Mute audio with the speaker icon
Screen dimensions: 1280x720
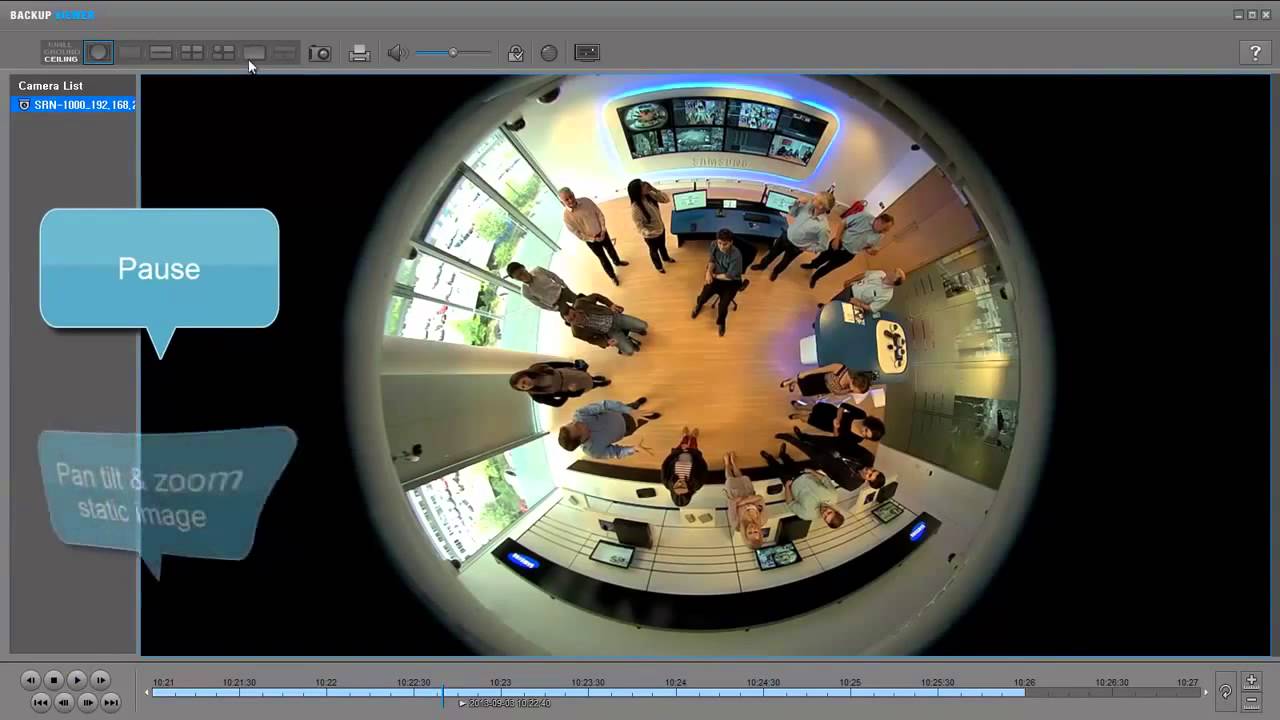[x=397, y=53]
